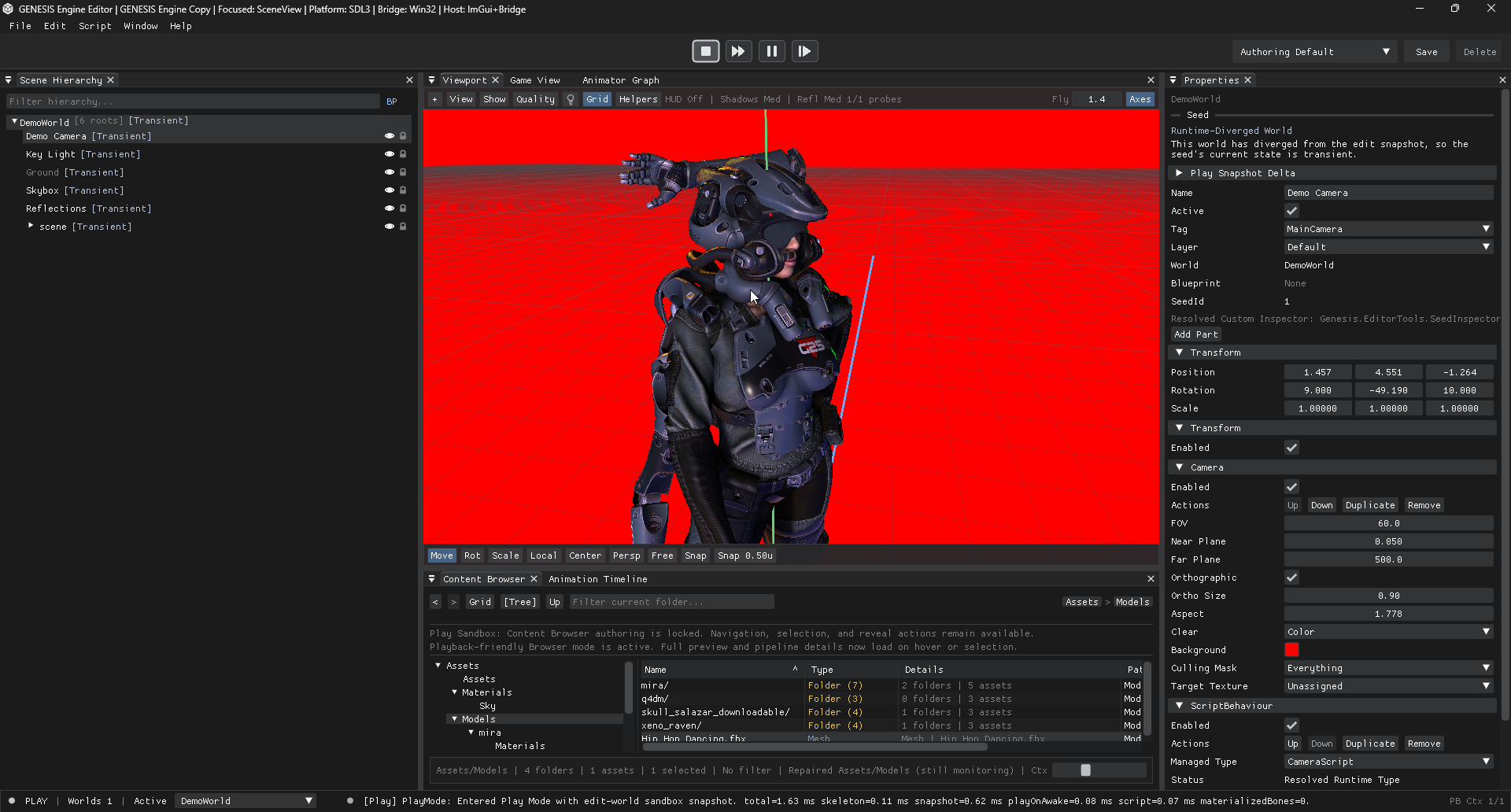Expand the scene node in hierarchy

pos(31,226)
